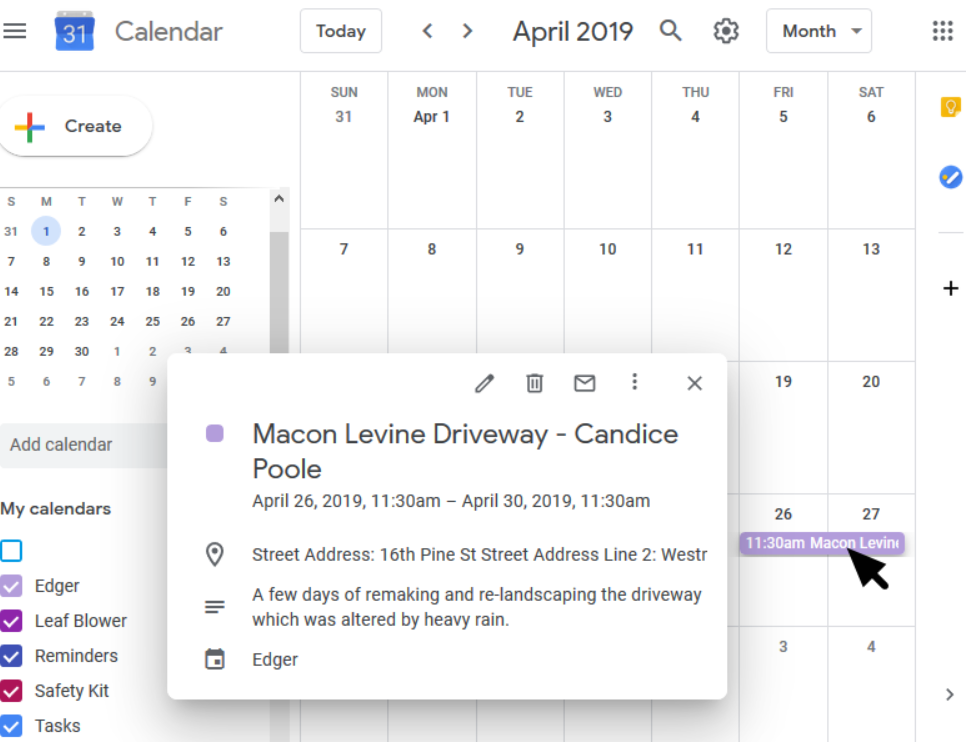Viewport: 966px width, 743px height.
Task: Open the search magnifier icon
Action: coord(671,31)
